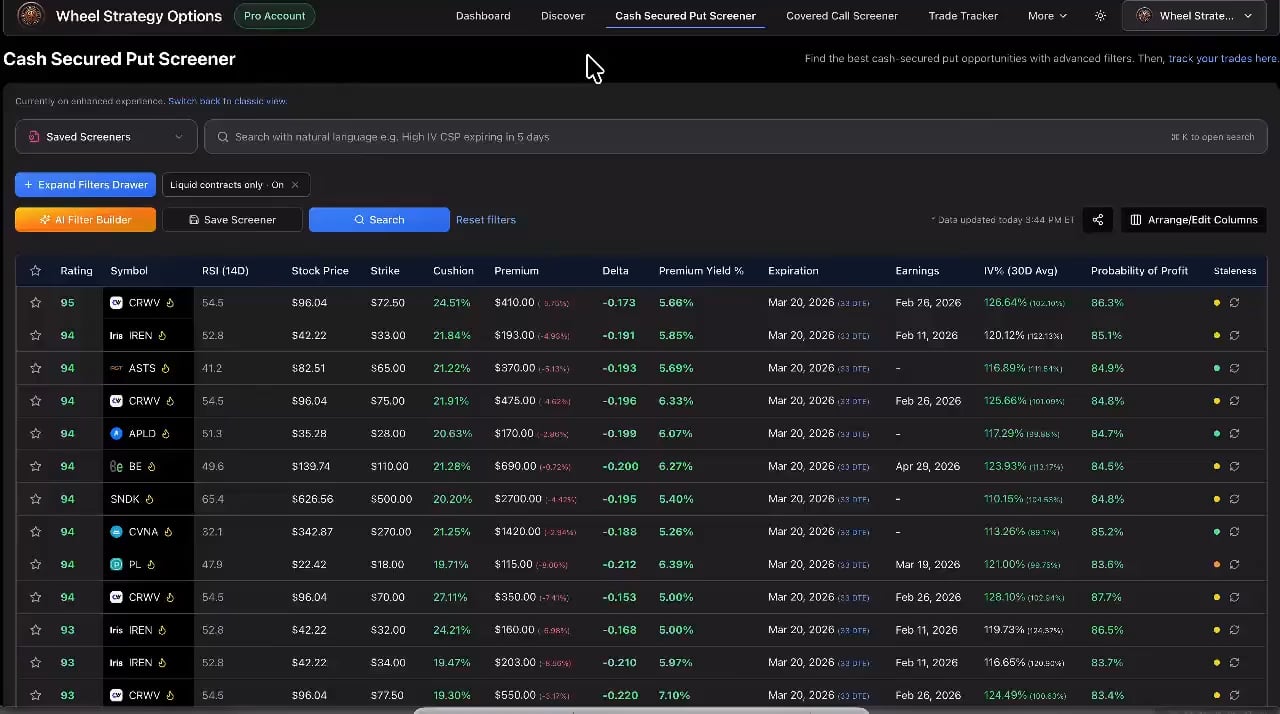Click the $2700.00 premium value

517,499
